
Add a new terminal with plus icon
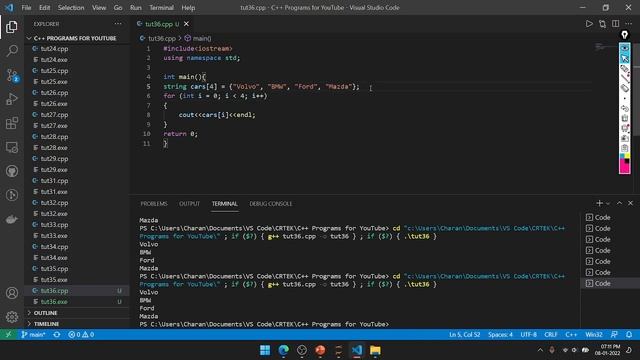(599, 203)
